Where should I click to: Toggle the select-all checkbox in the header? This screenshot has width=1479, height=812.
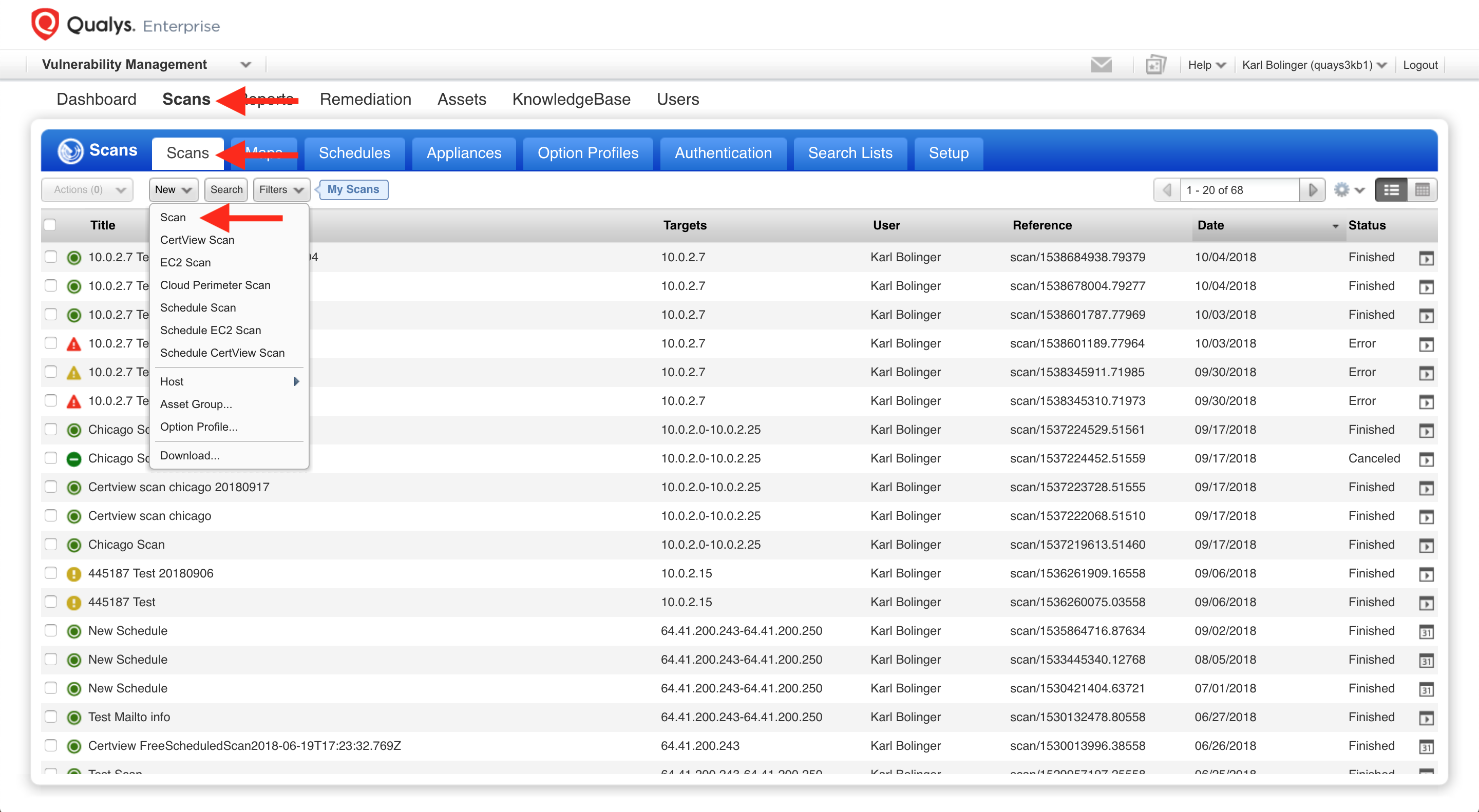pyautogui.click(x=50, y=225)
